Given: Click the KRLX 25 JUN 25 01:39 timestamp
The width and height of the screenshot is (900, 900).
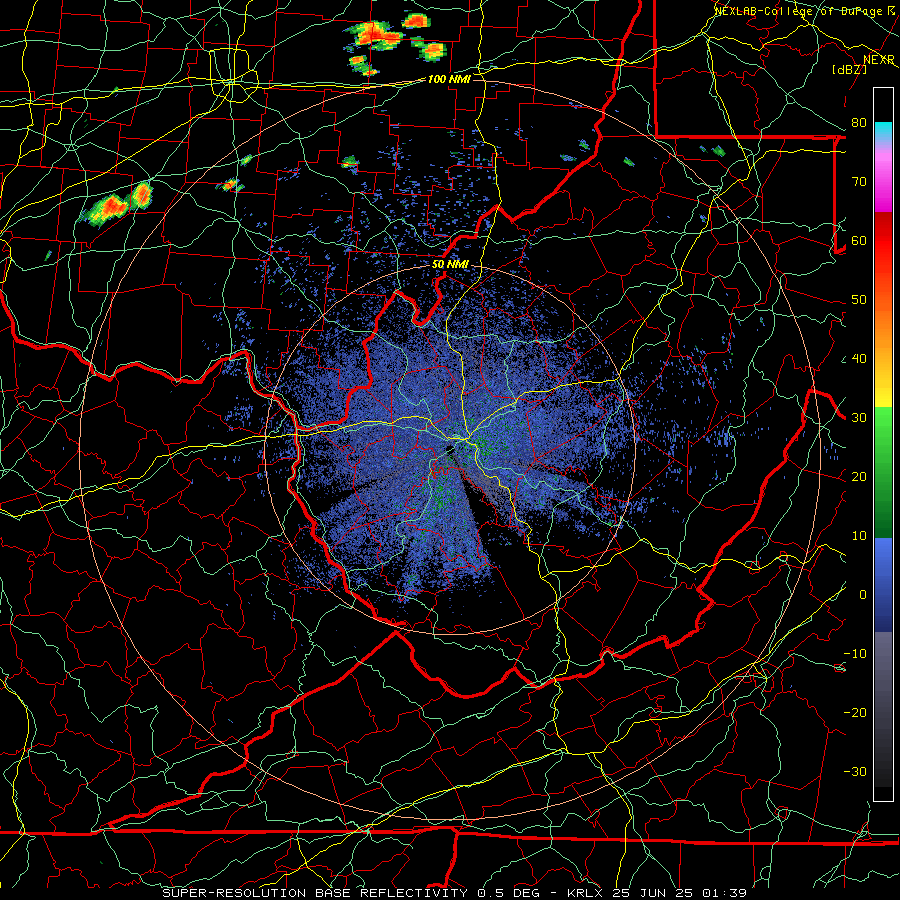Looking at the screenshot, I should coord(657,893).
